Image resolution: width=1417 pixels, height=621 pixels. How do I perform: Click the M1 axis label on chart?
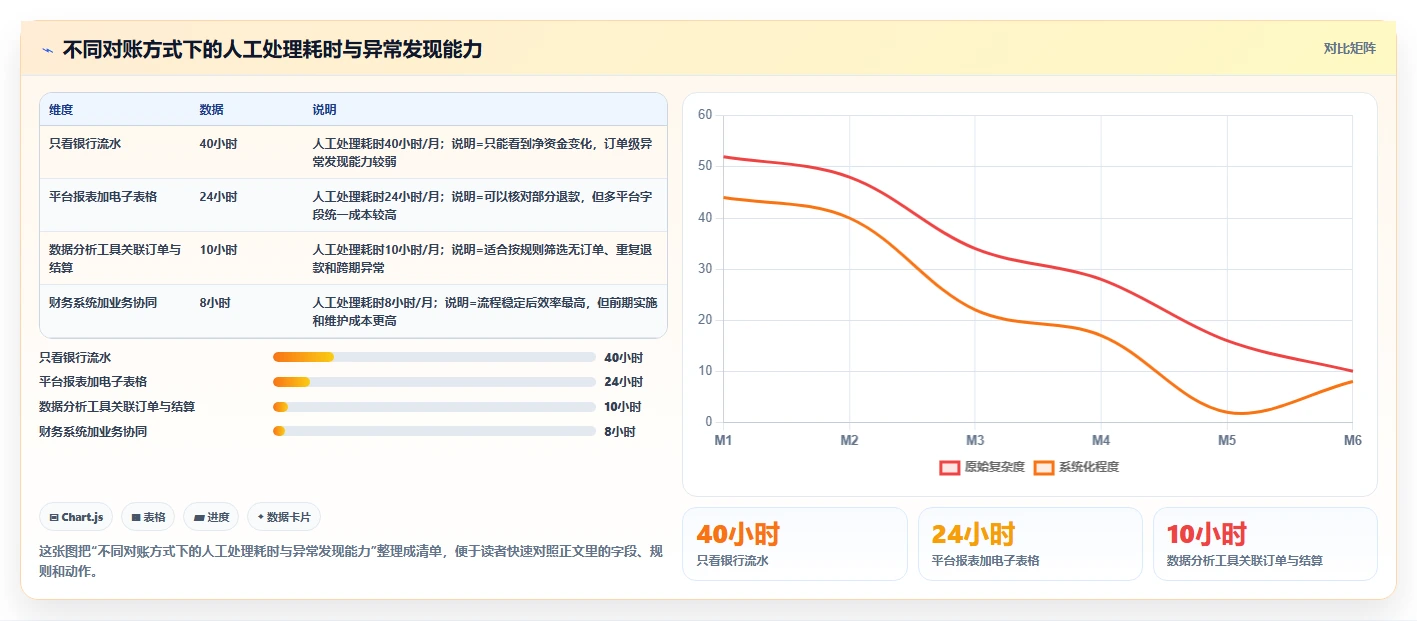coord(723,440)
